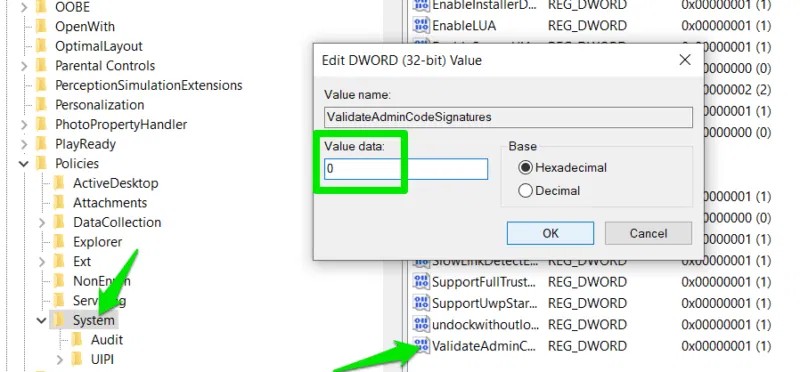Close the Edit DWORD dialog with X
Image resolution: width=800 pixels, height=372 pixels.
click(x=685, y=60)
